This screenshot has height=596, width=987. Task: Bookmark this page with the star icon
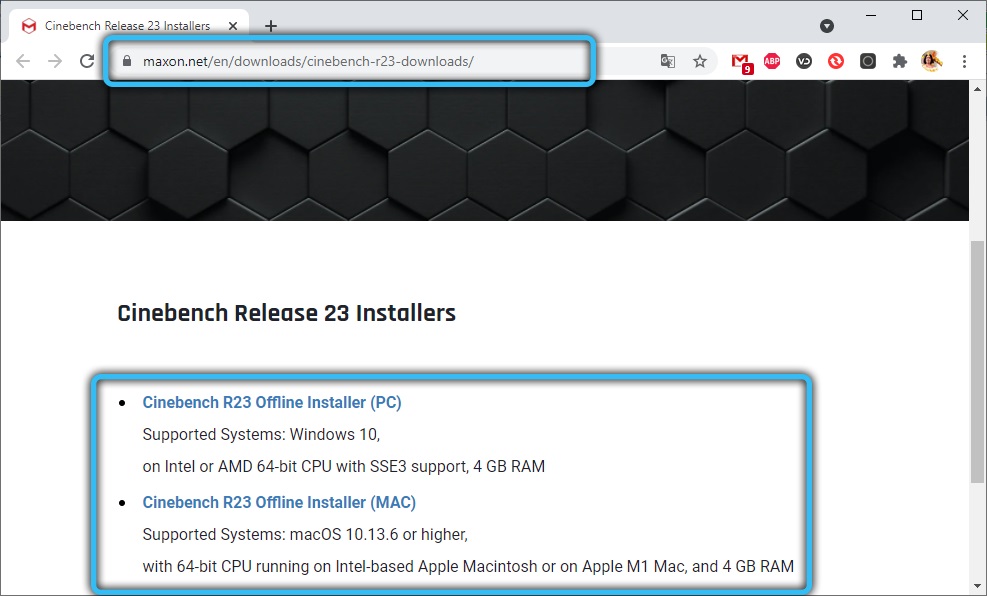point(700,61)
